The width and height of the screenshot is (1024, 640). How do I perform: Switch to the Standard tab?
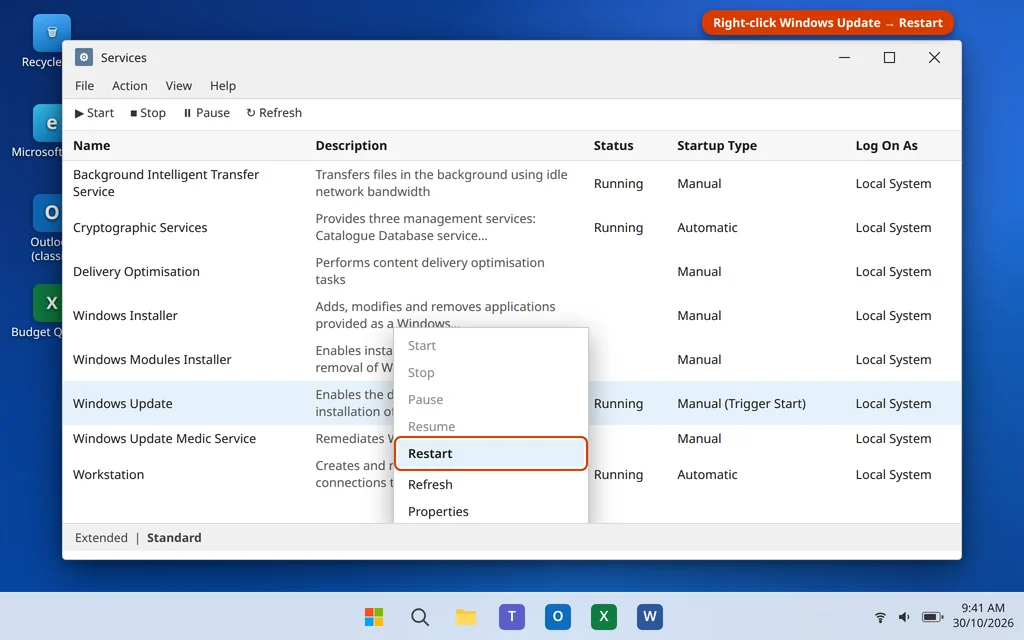(174, 537)
